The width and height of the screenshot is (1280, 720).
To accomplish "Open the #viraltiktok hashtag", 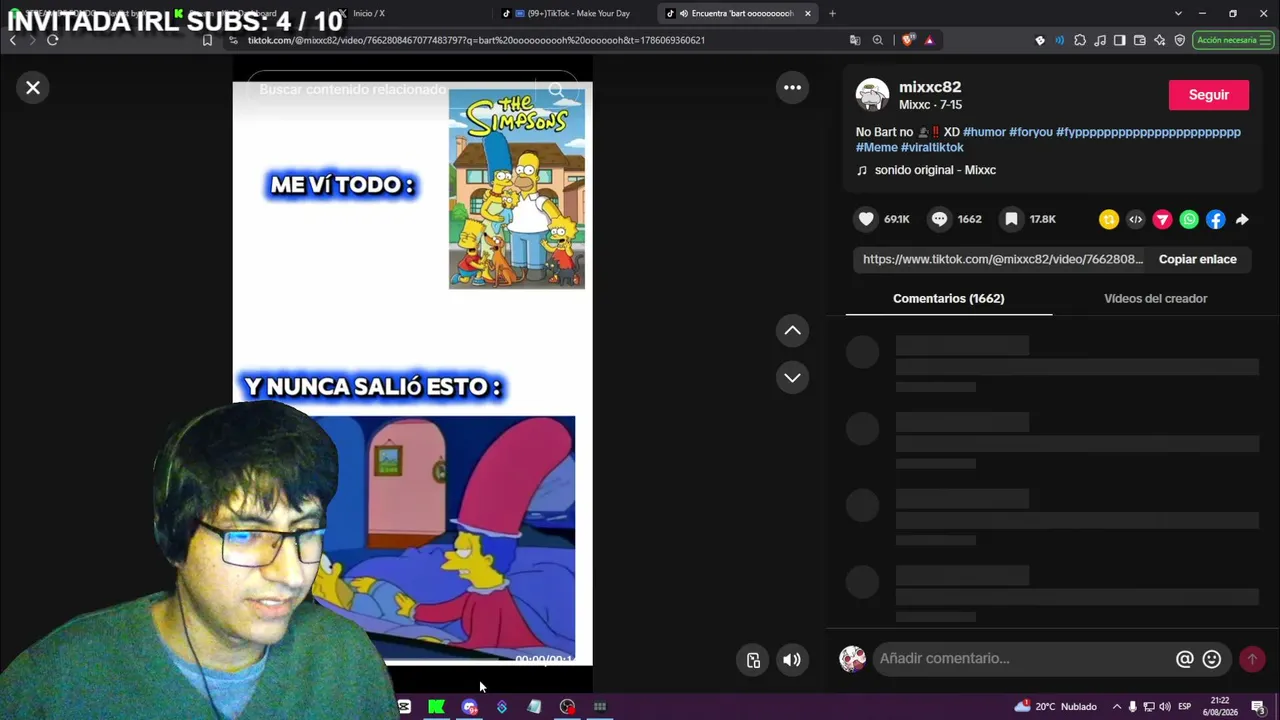I will tap(932, 147).
